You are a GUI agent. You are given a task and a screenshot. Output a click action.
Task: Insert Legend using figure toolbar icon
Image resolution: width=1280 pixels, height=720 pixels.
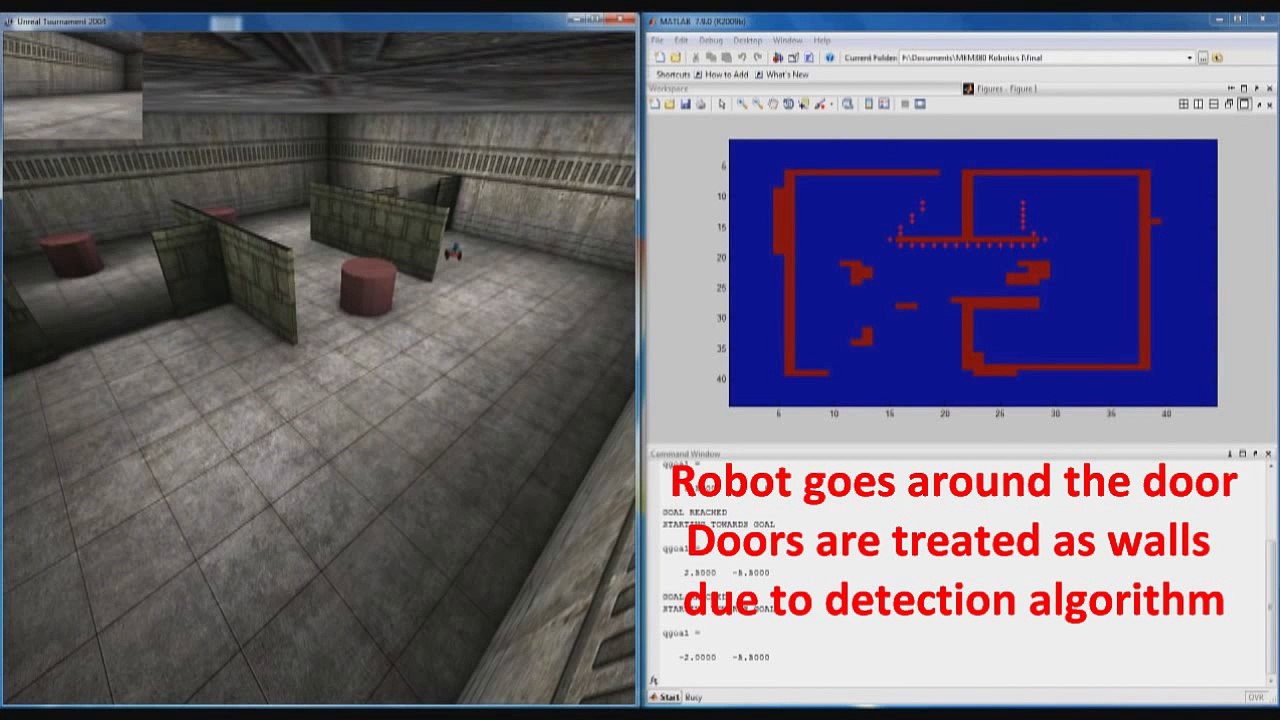coord(884,104)
